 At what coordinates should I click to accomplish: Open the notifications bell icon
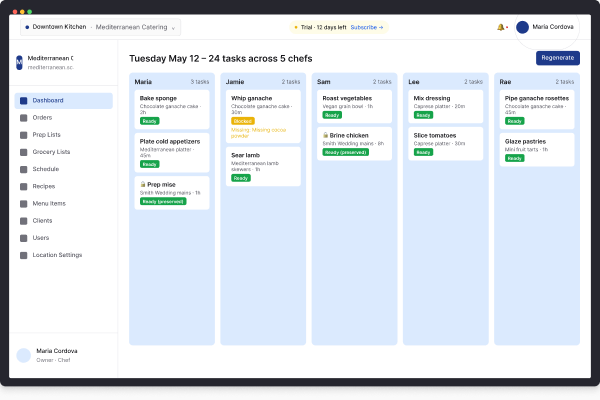pos(501,27)
